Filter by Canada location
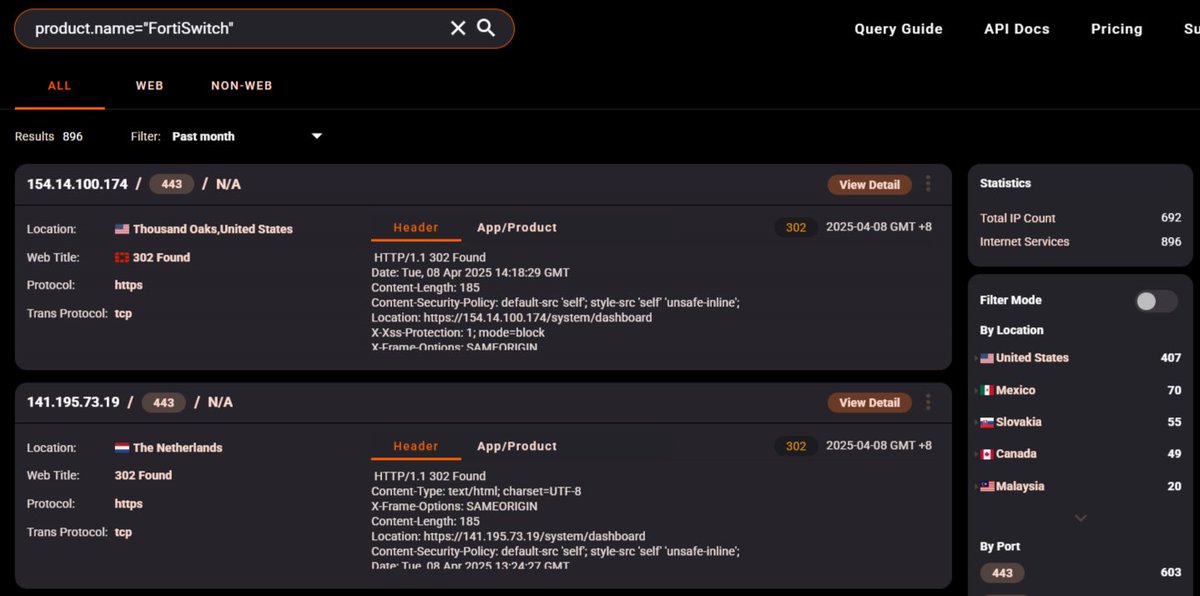The image size is (1200, 596). click(x=1016, y=454)
